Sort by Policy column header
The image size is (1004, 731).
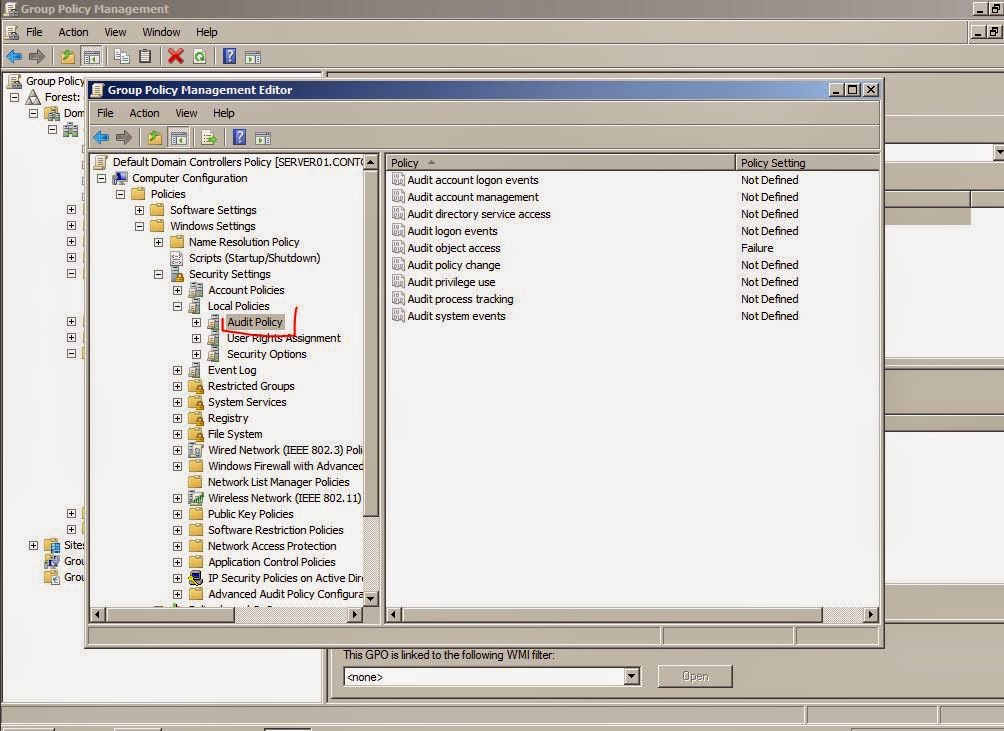(x=561, y=163)
